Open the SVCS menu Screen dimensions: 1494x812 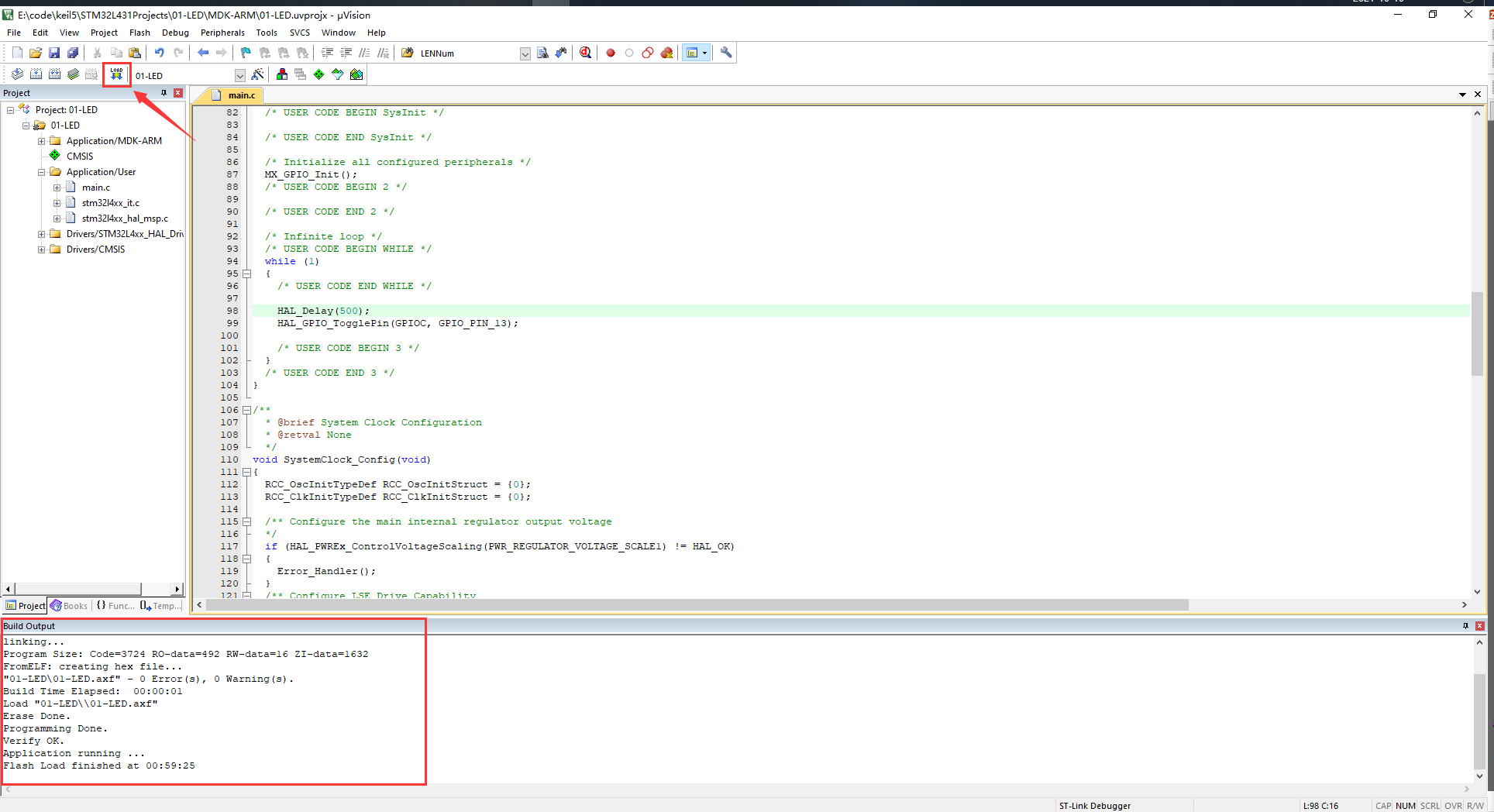point(300,33)
